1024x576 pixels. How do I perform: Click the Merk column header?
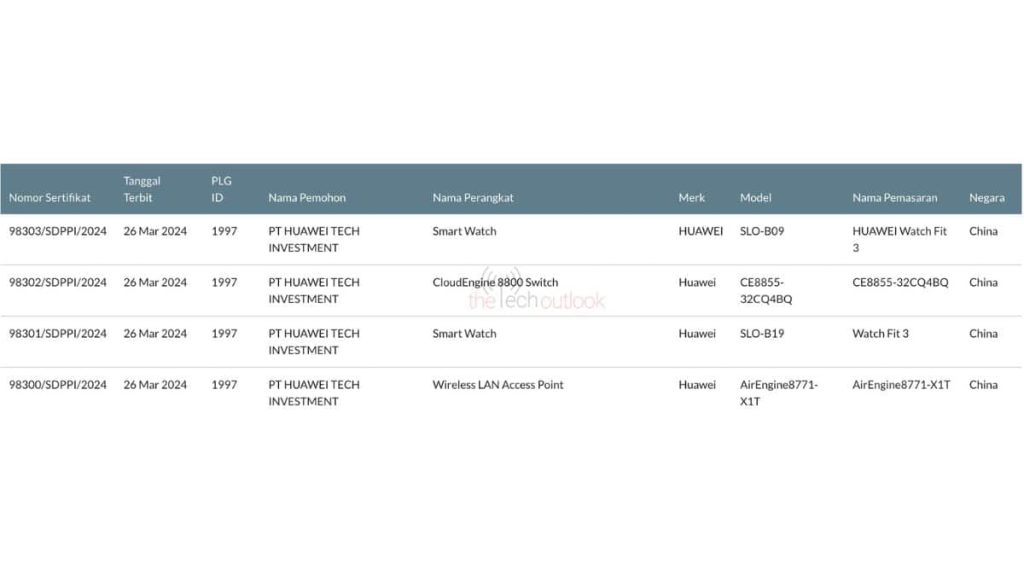click(692, 198)
